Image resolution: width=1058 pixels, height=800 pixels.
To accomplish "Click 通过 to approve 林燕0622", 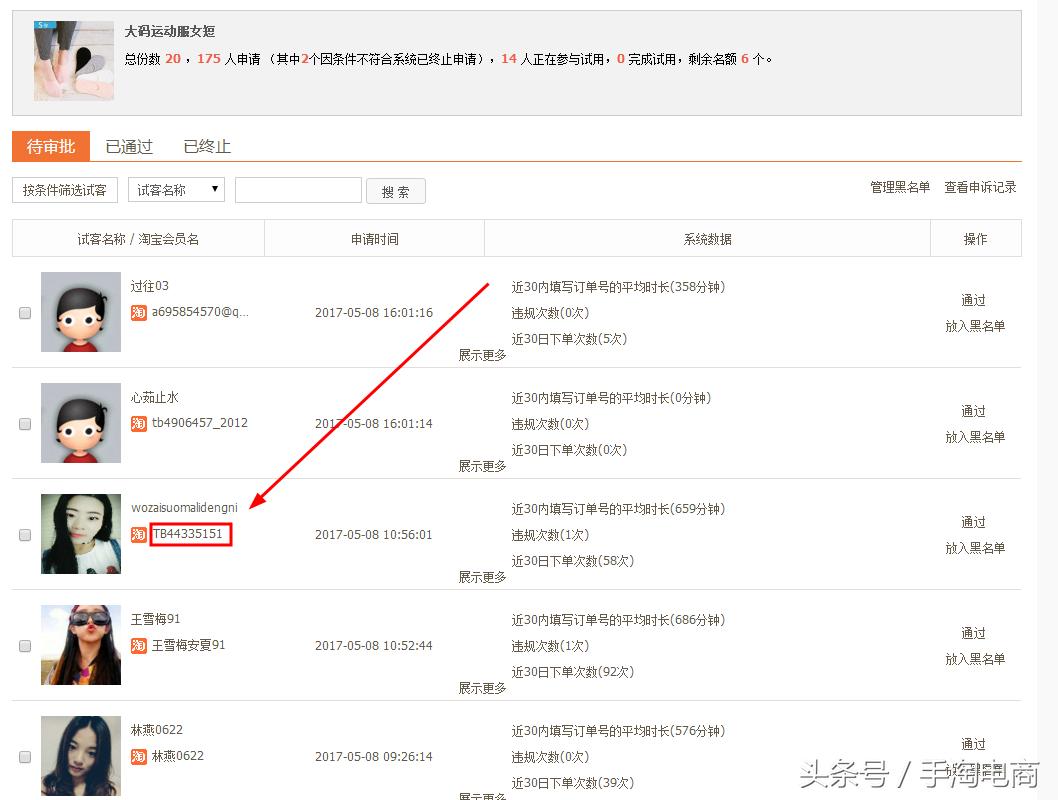I will (x=973, y=744).
